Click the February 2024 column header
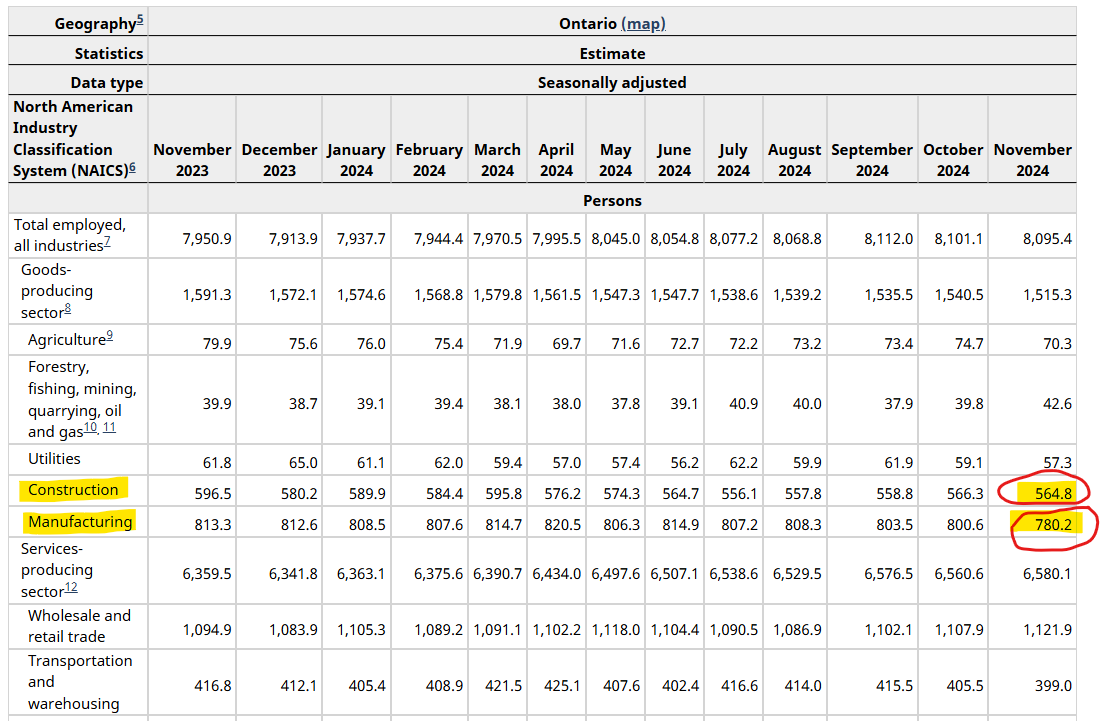This screenshot has width=1102, height=721. [x=429, y=160]
